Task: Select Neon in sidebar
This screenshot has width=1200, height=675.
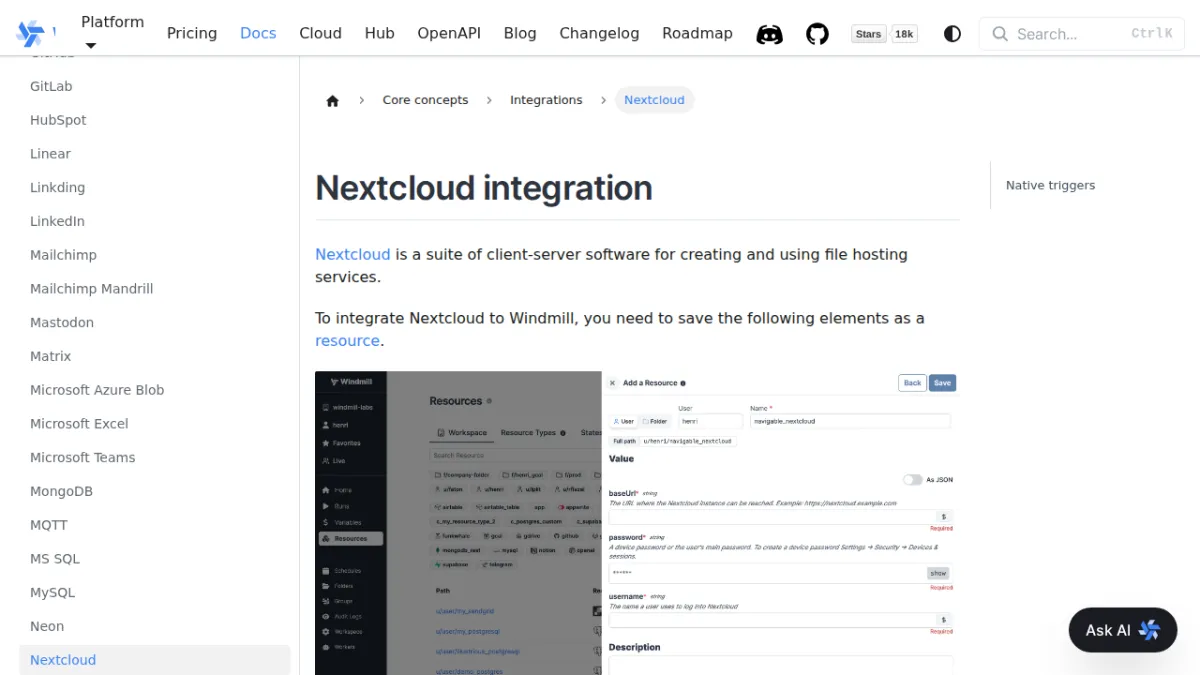Action: click(x=47, y=626)
